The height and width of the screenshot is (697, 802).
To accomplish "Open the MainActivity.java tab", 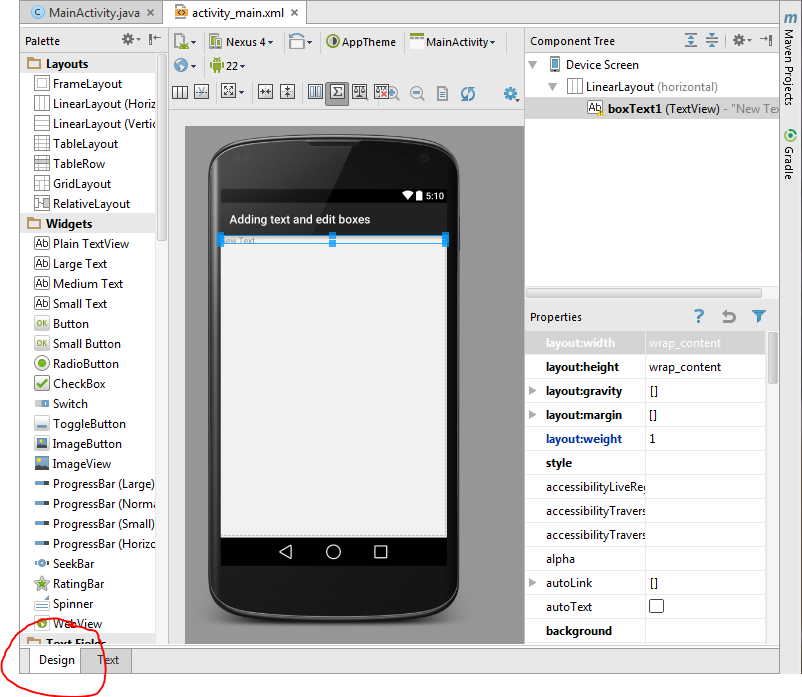I will tap(94, 13).
